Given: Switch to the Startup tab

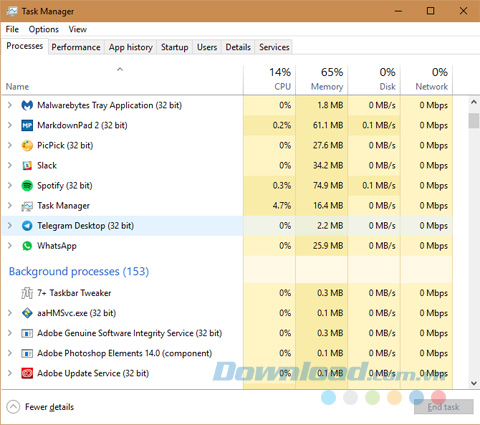Looking at the screenshot, I should tap(174, 47).
